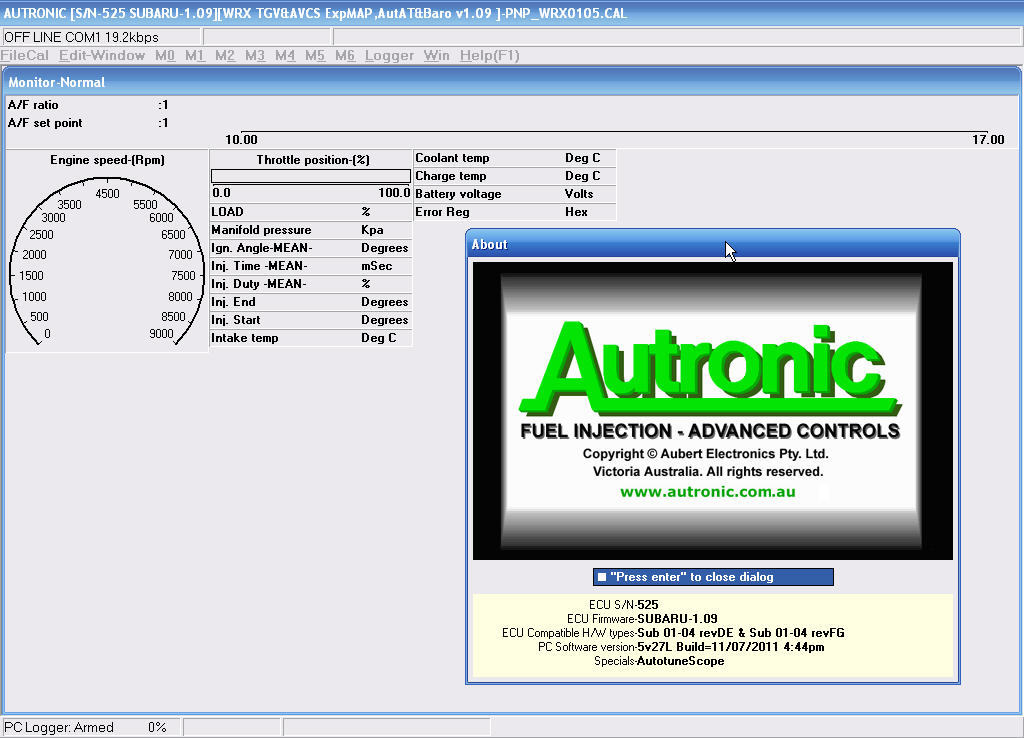
Task: Open the Win menu
Action: point(436,56)
